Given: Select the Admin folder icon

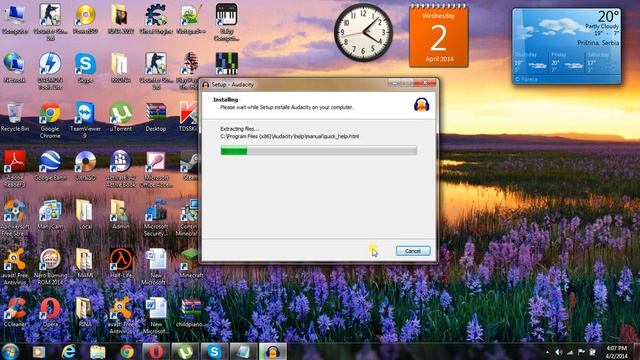Looking at the screenshot, I should pos(120,215).
